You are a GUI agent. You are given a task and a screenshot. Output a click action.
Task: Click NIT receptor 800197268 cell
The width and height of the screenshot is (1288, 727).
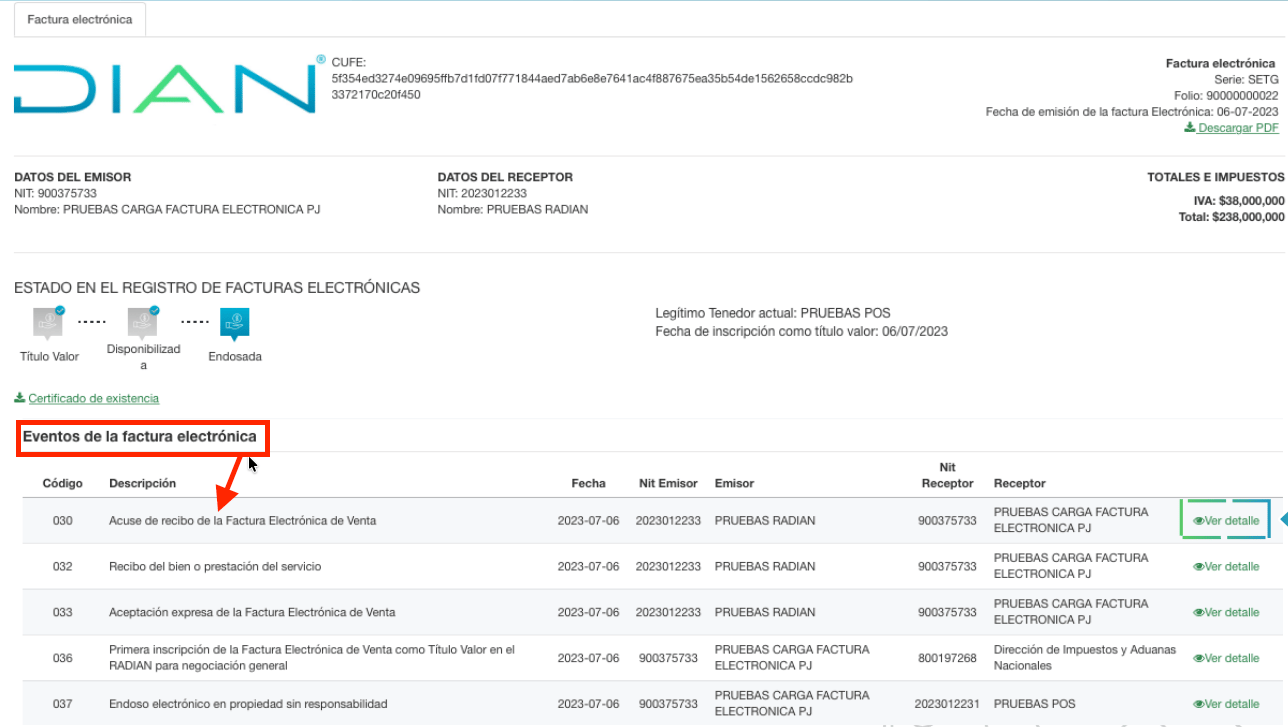(948, 658)
